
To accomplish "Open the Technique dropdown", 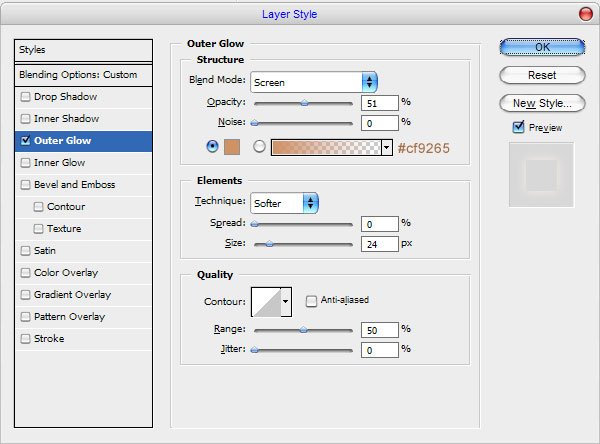I will point(284,203).
